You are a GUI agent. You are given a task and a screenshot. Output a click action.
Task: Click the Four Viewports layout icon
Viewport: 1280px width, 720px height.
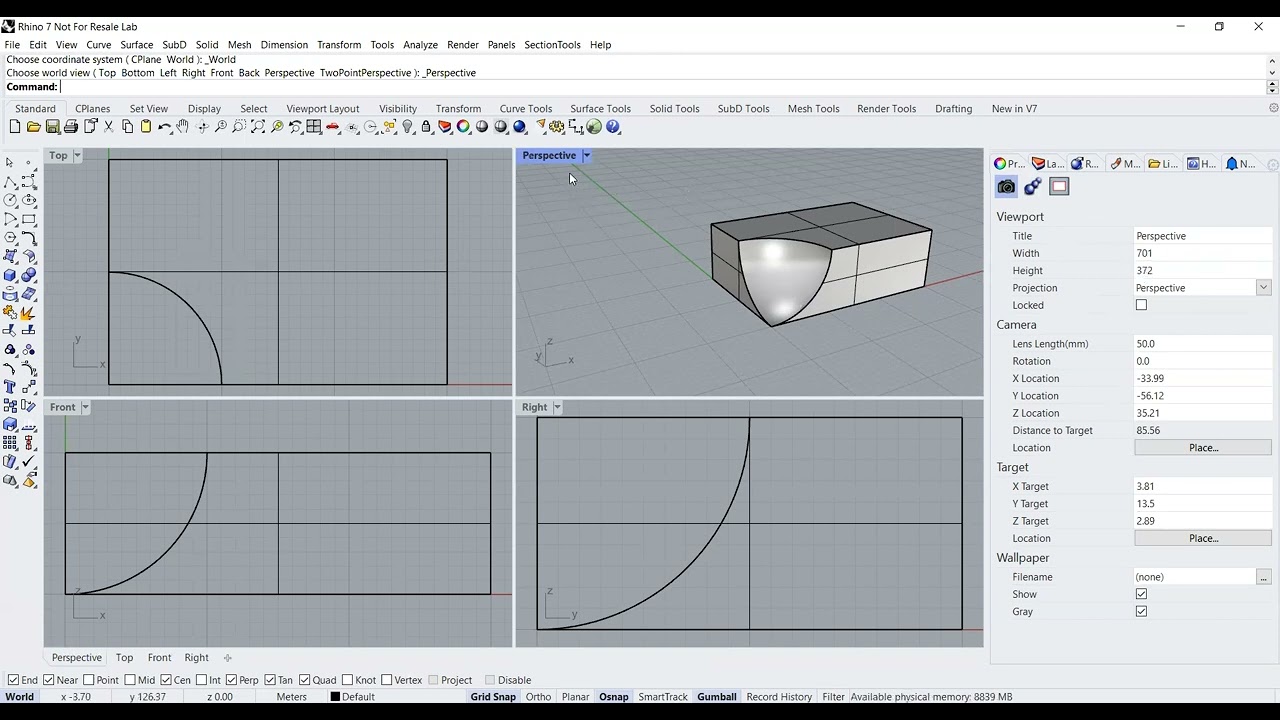(314, 127)
